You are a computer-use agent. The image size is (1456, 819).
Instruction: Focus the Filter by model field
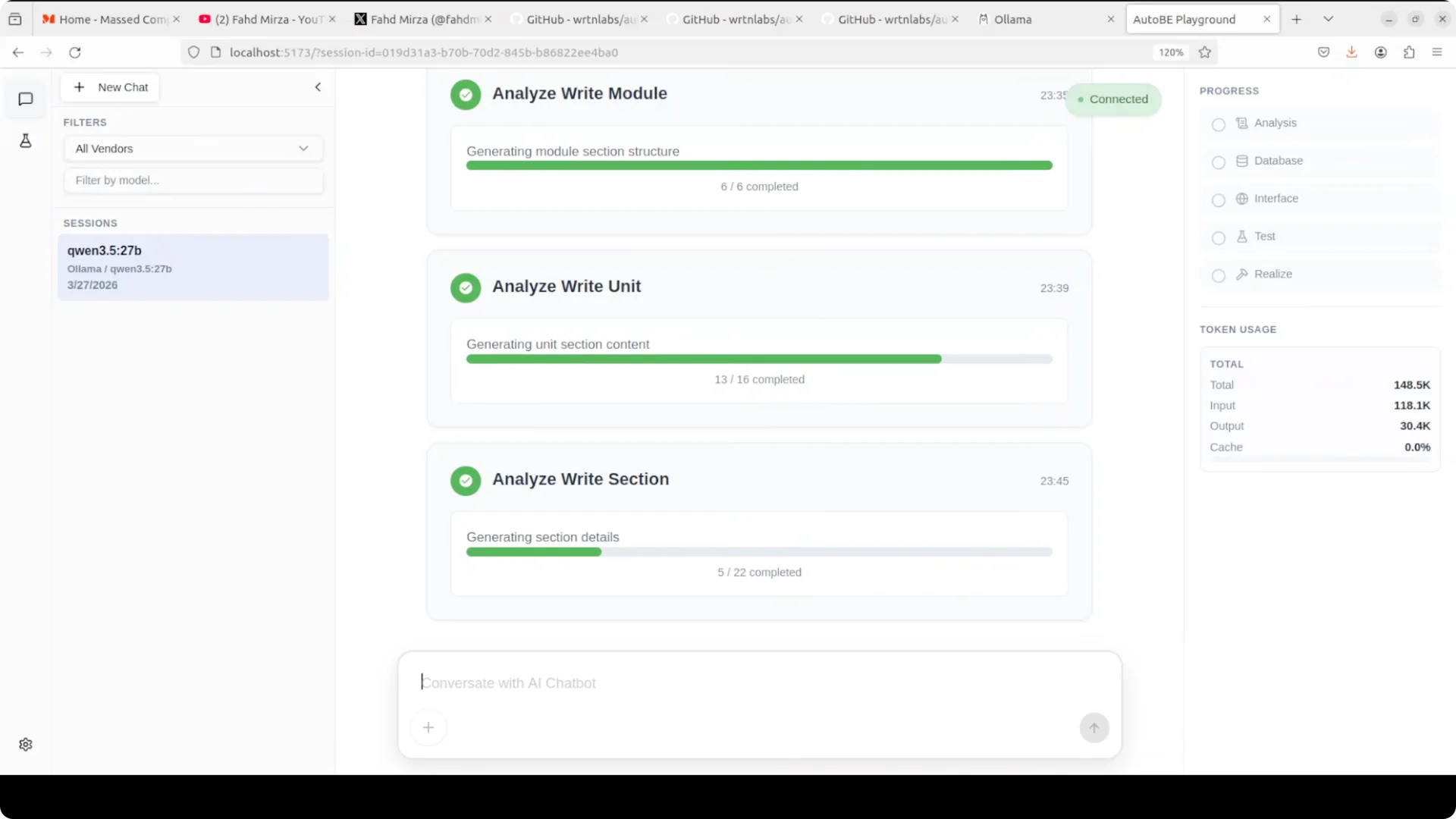tap(193, 180)
